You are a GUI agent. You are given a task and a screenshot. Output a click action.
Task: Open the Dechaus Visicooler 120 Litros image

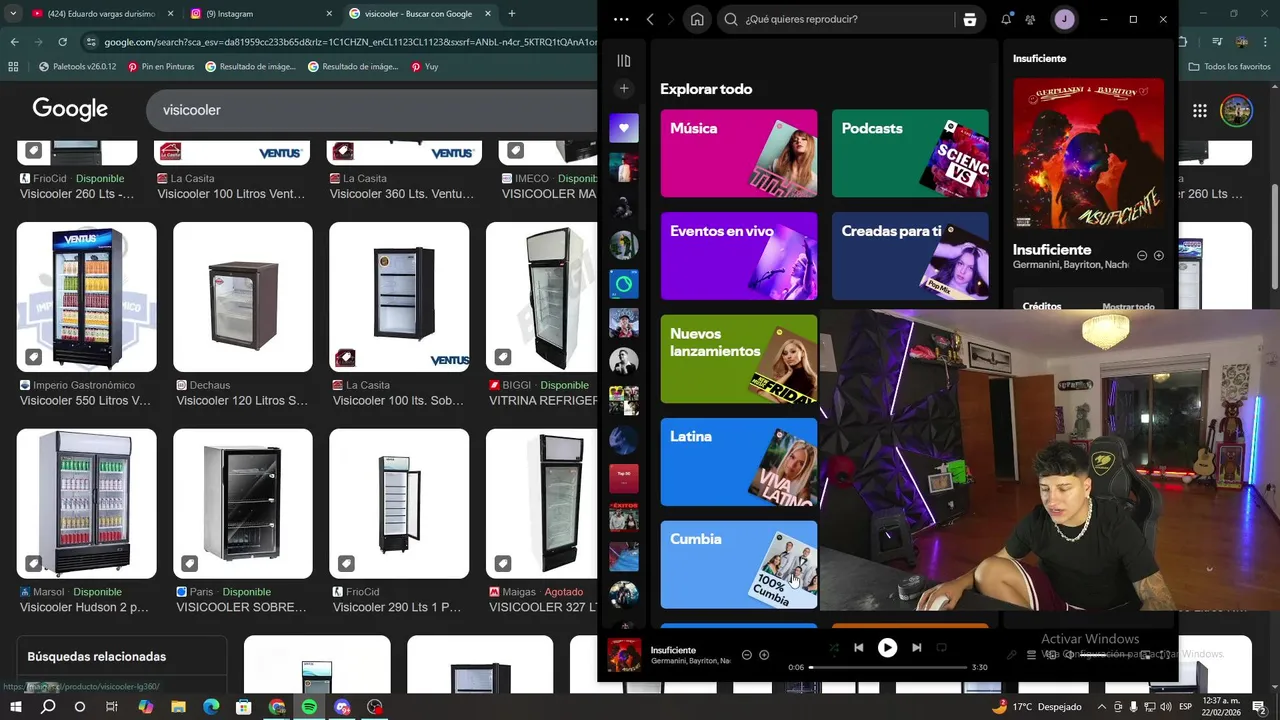pyautogui.click(x=243, y=297)
